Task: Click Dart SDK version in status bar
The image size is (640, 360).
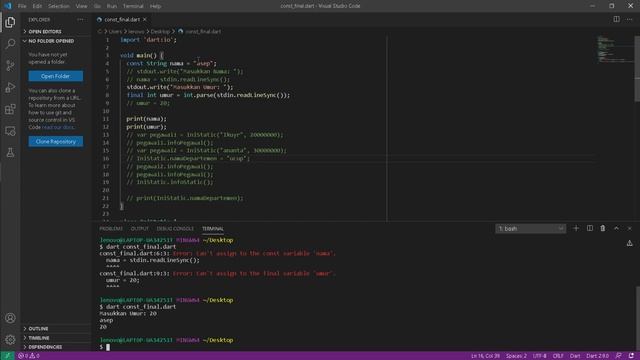Action: point(598,356)
